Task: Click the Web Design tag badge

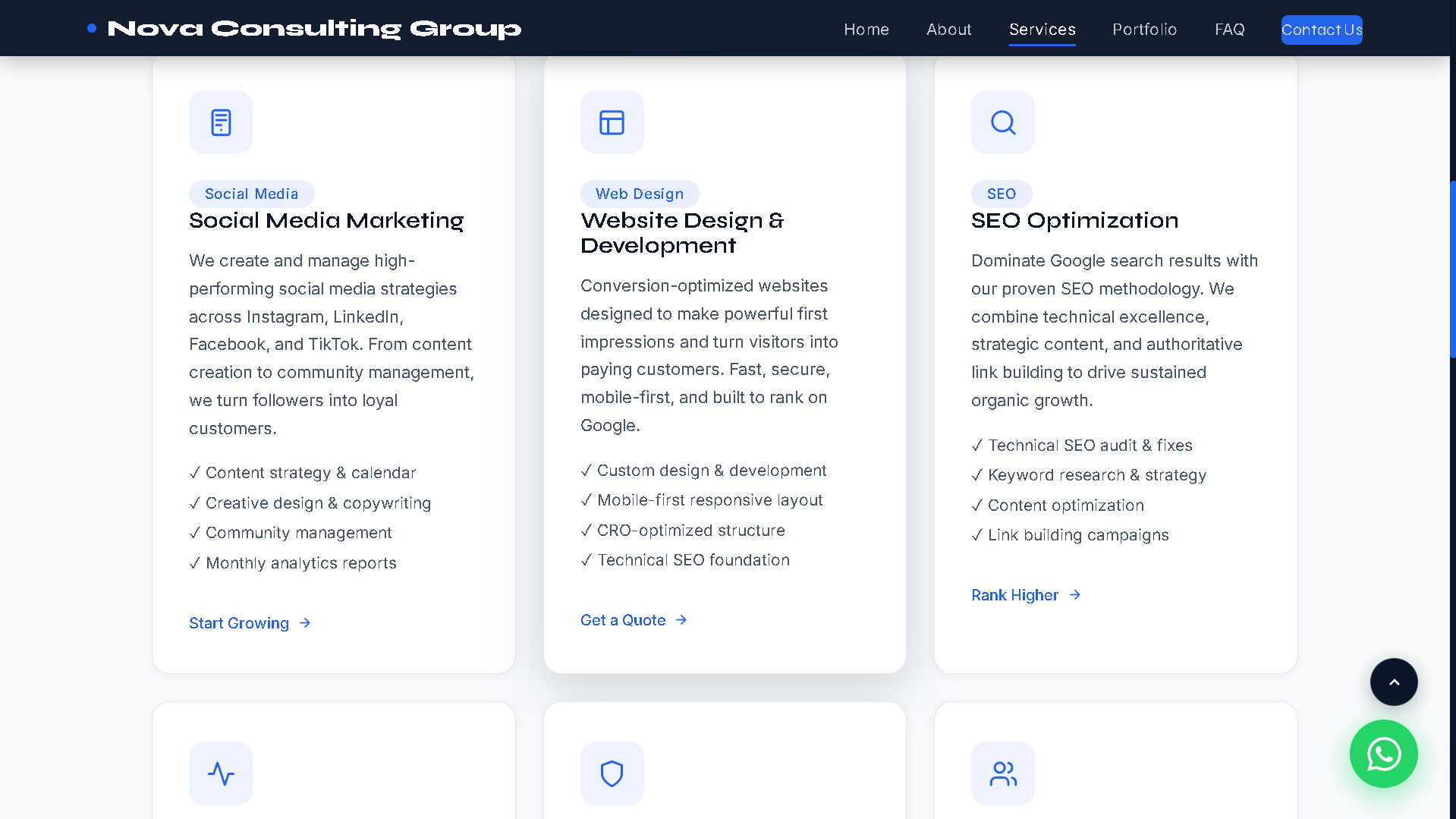Action: pos(639,194)
